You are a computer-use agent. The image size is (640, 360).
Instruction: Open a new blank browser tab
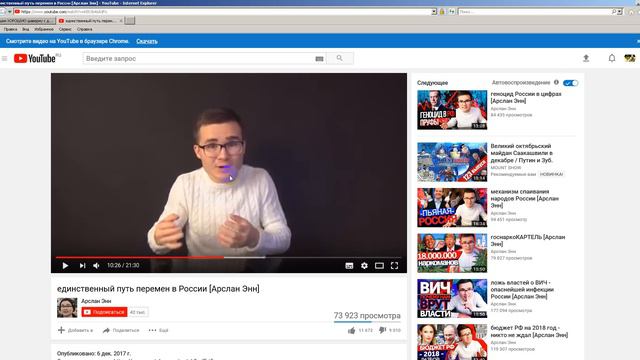(130, 20)
